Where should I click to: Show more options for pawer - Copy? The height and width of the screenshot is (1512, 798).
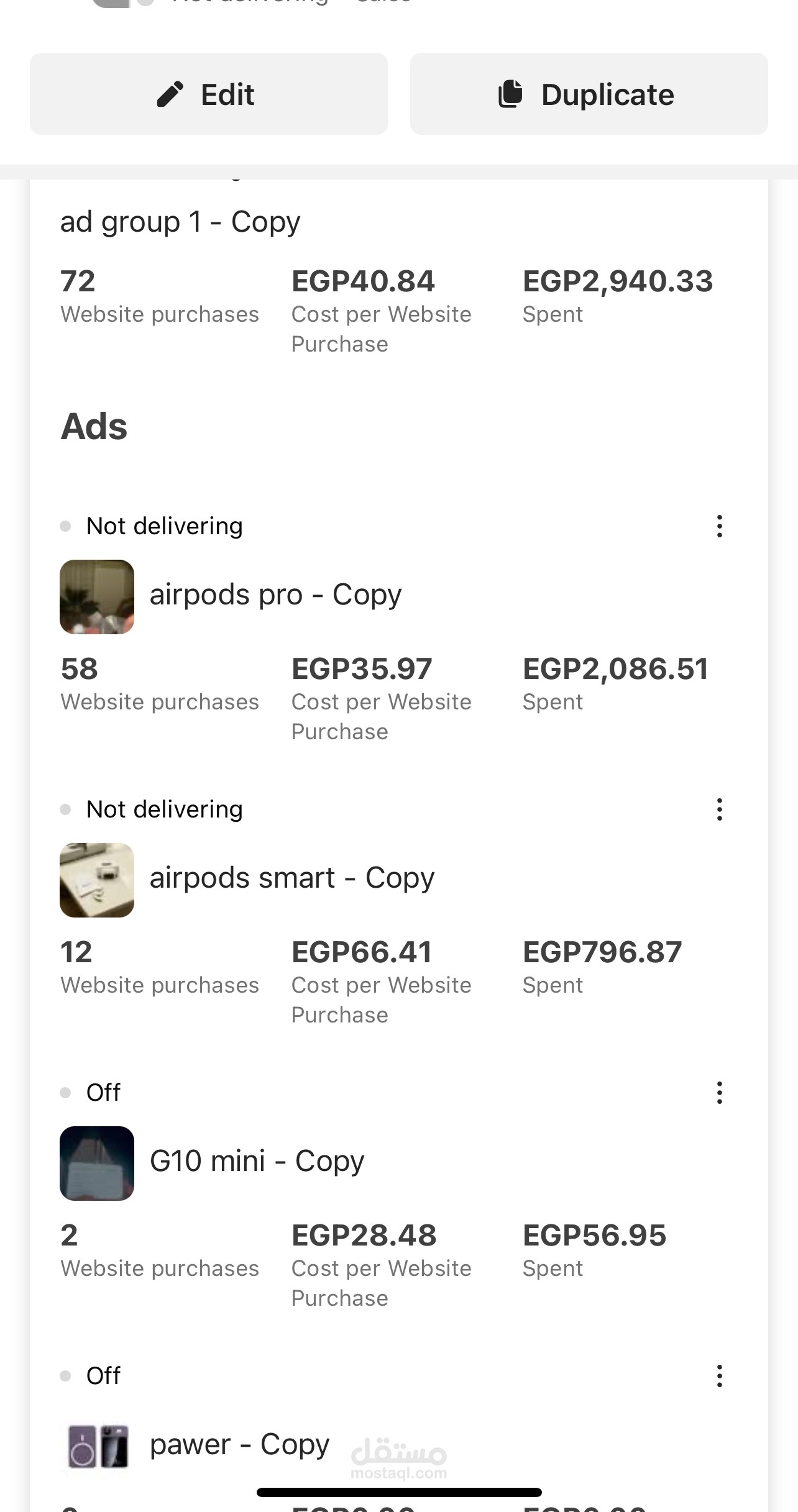(719, 1376)
